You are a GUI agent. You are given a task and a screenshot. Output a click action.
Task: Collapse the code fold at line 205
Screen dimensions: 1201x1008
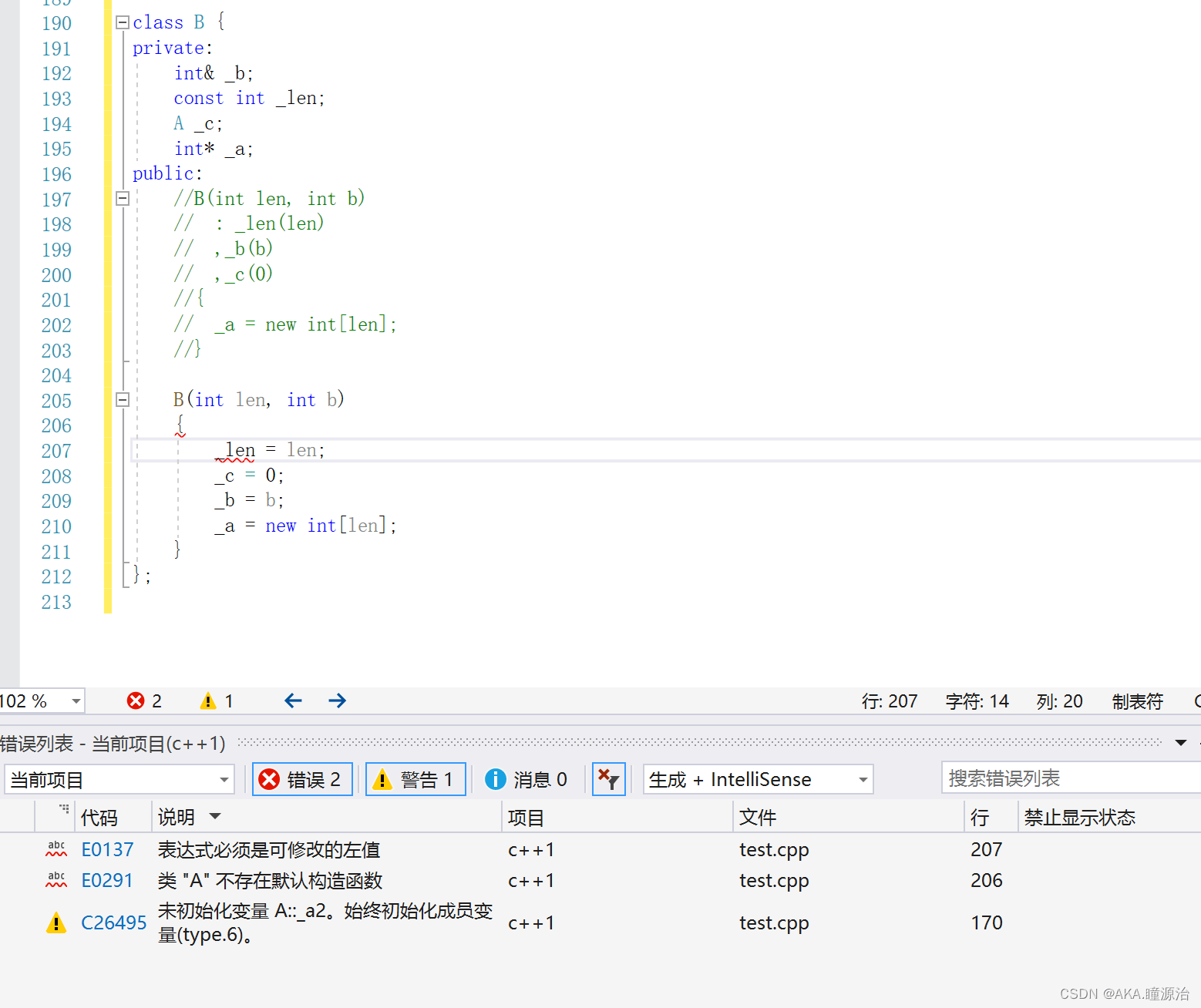click(x=122, y=399)
